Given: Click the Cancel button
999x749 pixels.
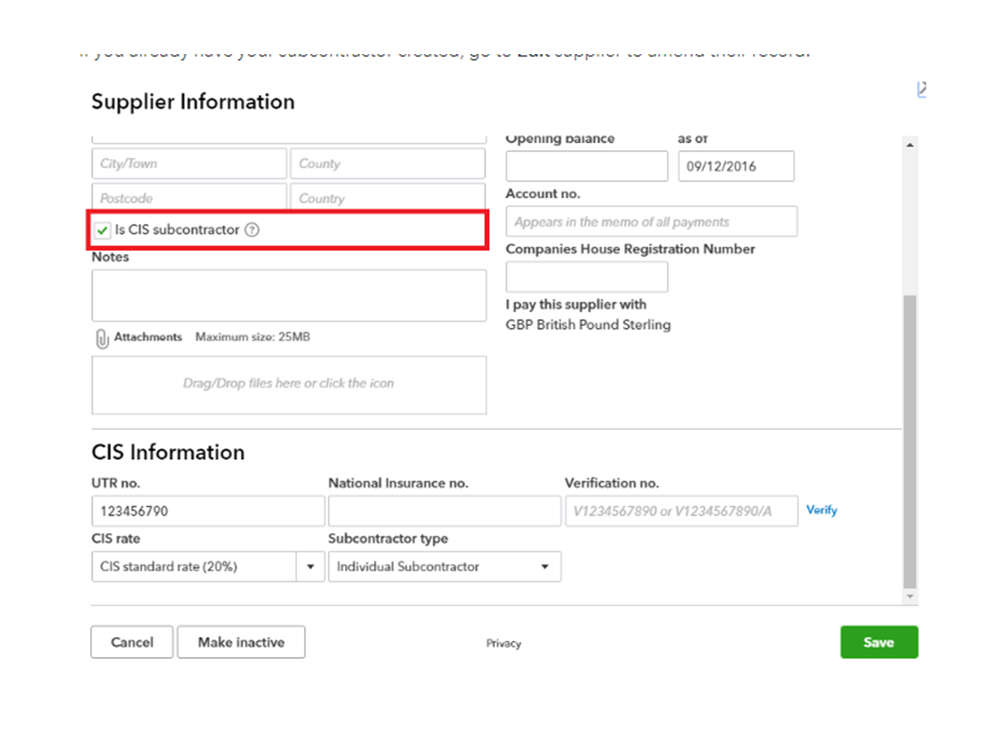Looking at the screenshot, I should click(x=131, y=642).
